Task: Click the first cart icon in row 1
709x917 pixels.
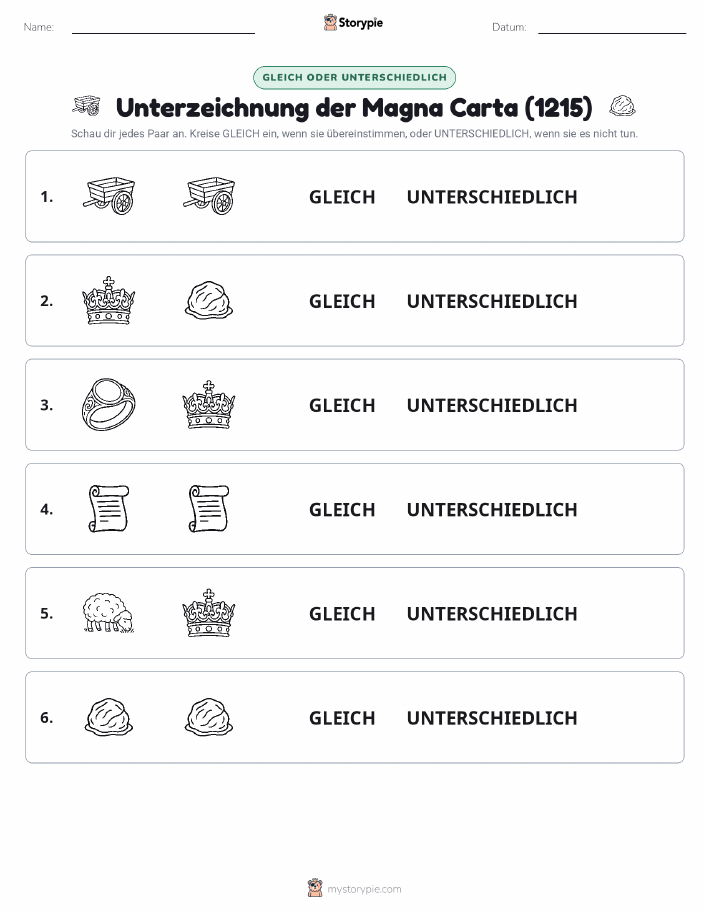Action: 109,196
